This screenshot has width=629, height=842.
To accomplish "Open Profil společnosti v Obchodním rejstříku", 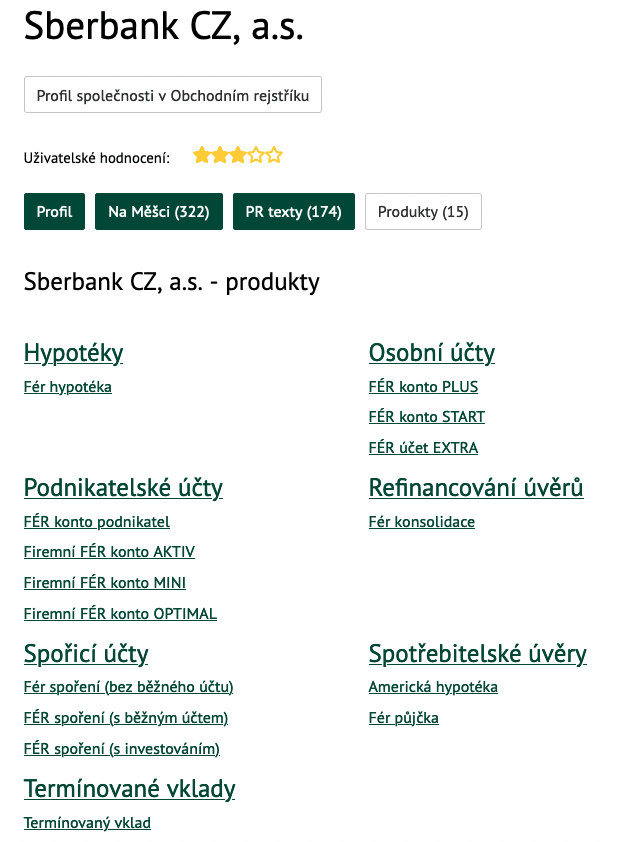I will pos(173,95).
